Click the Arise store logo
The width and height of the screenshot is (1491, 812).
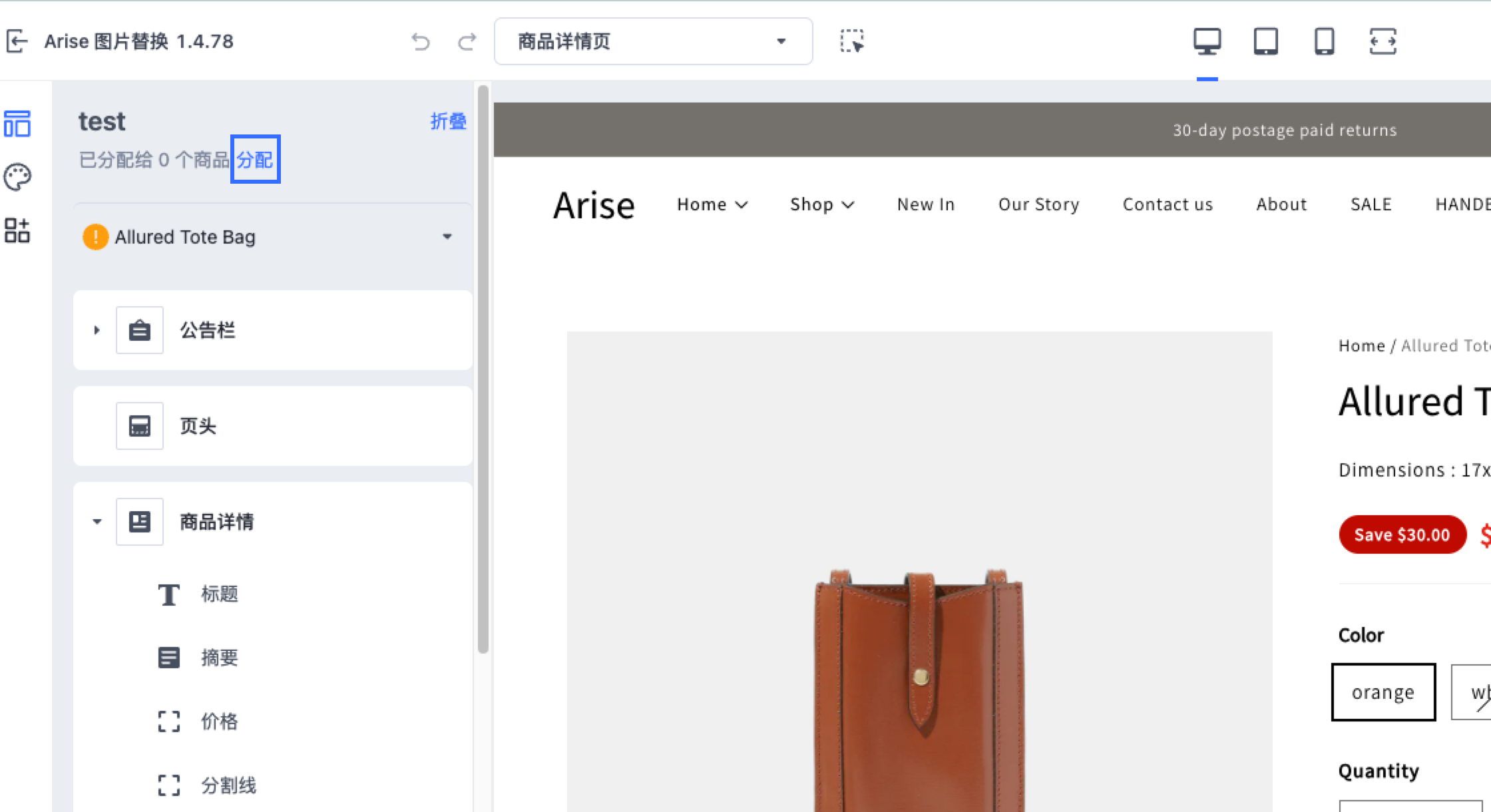[594, 205]
